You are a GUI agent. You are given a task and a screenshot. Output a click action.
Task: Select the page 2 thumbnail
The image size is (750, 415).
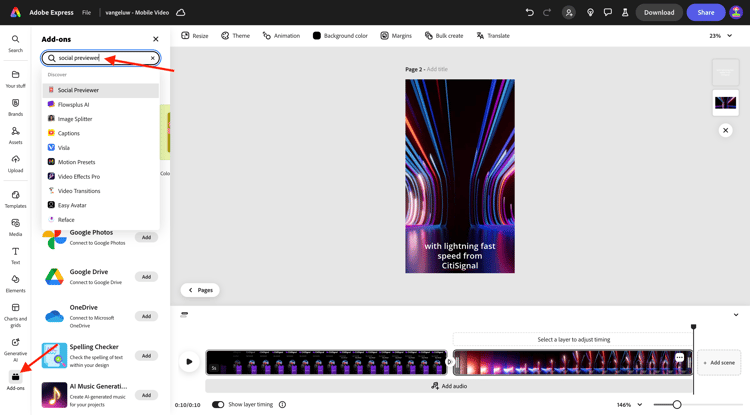(x=726, y=103)
